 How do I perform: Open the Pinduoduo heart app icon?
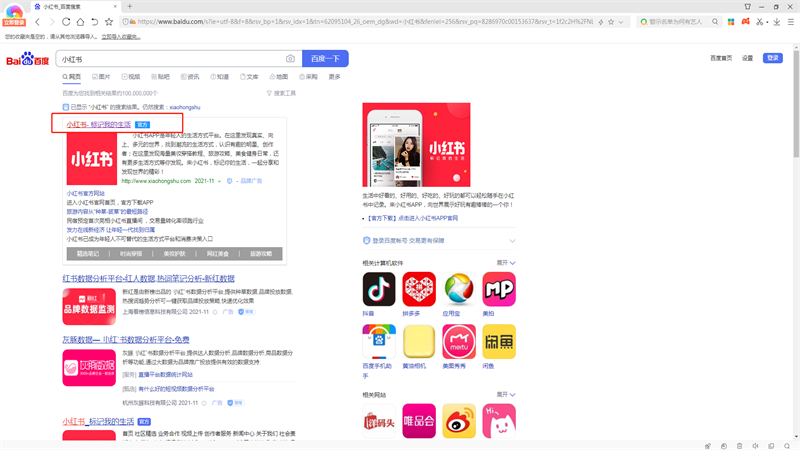click(x=419, y=289)
